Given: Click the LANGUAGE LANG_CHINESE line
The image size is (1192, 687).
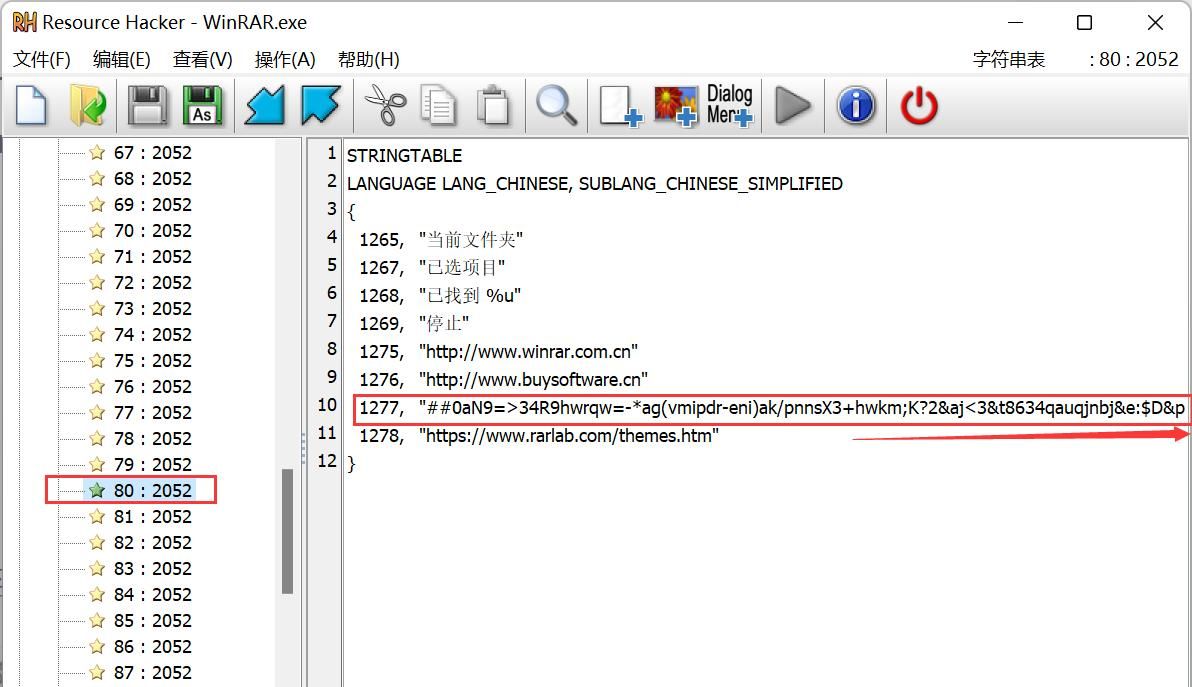Looking at the screenshot, I should pyautogui.click(x=594, y=184).
